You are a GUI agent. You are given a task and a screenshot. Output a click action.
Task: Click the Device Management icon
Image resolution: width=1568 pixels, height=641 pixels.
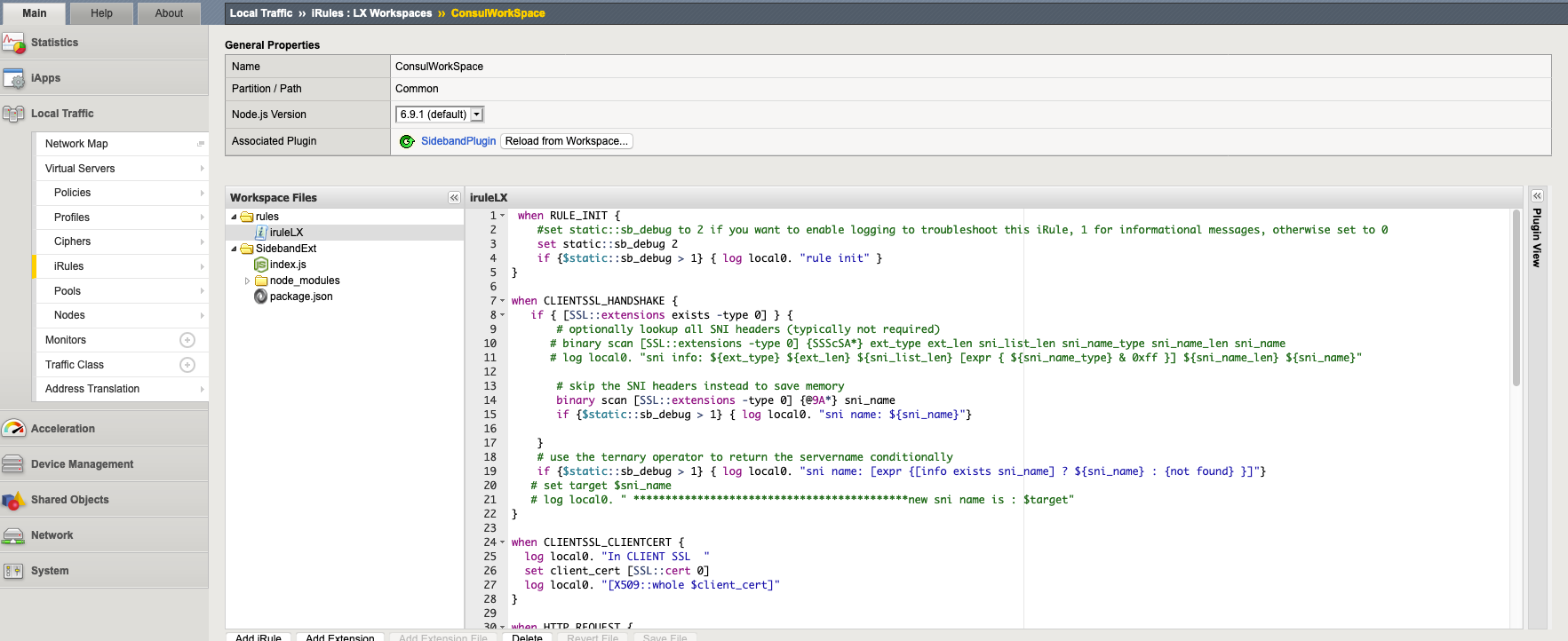tap(13, 464)
